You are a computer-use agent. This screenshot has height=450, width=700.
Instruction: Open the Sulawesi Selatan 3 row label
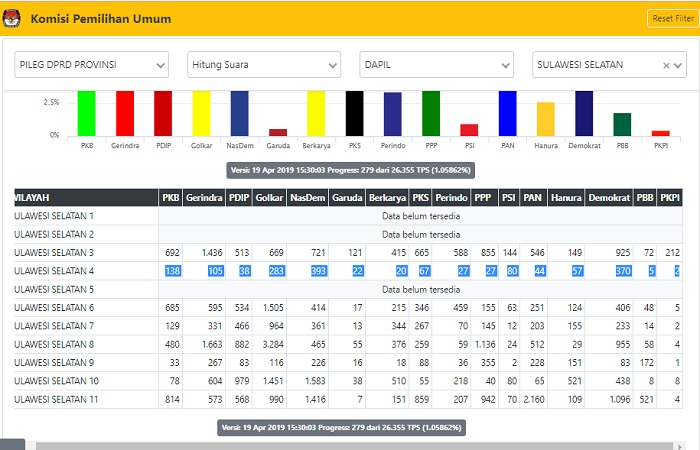(66, 252)
